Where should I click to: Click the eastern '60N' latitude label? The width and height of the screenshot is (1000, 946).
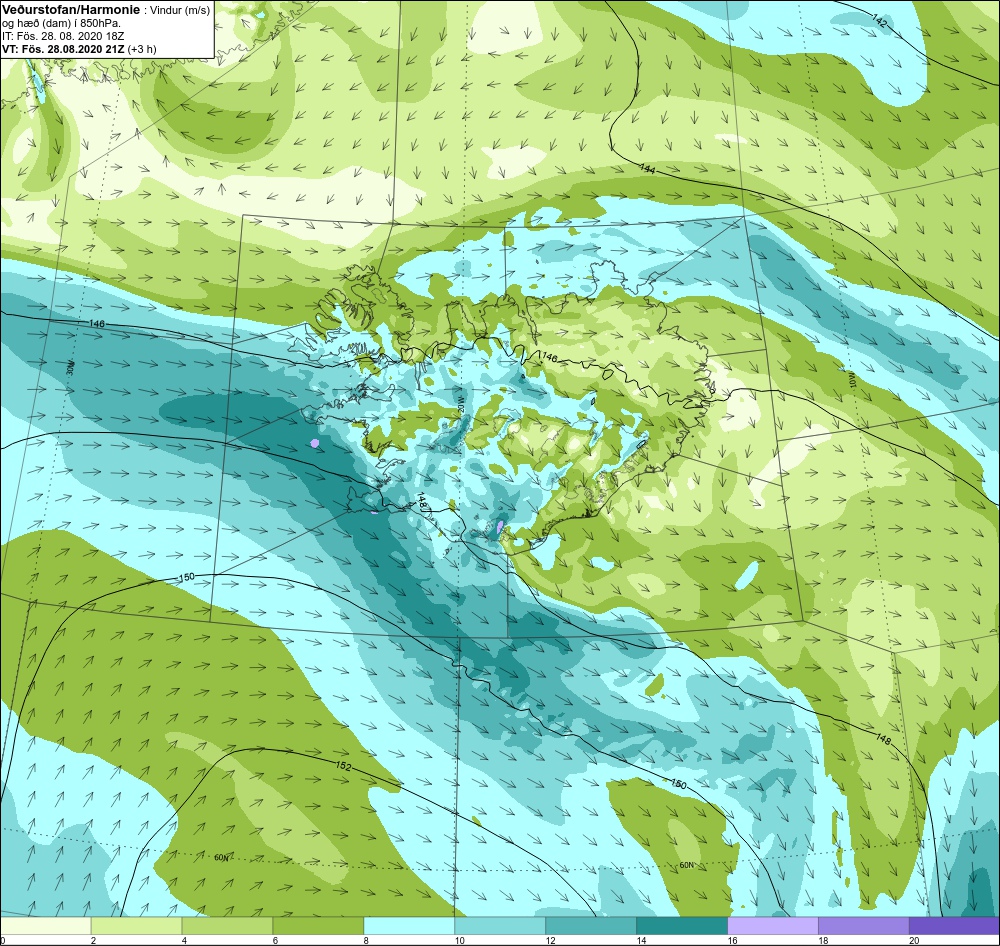(686, 865)
